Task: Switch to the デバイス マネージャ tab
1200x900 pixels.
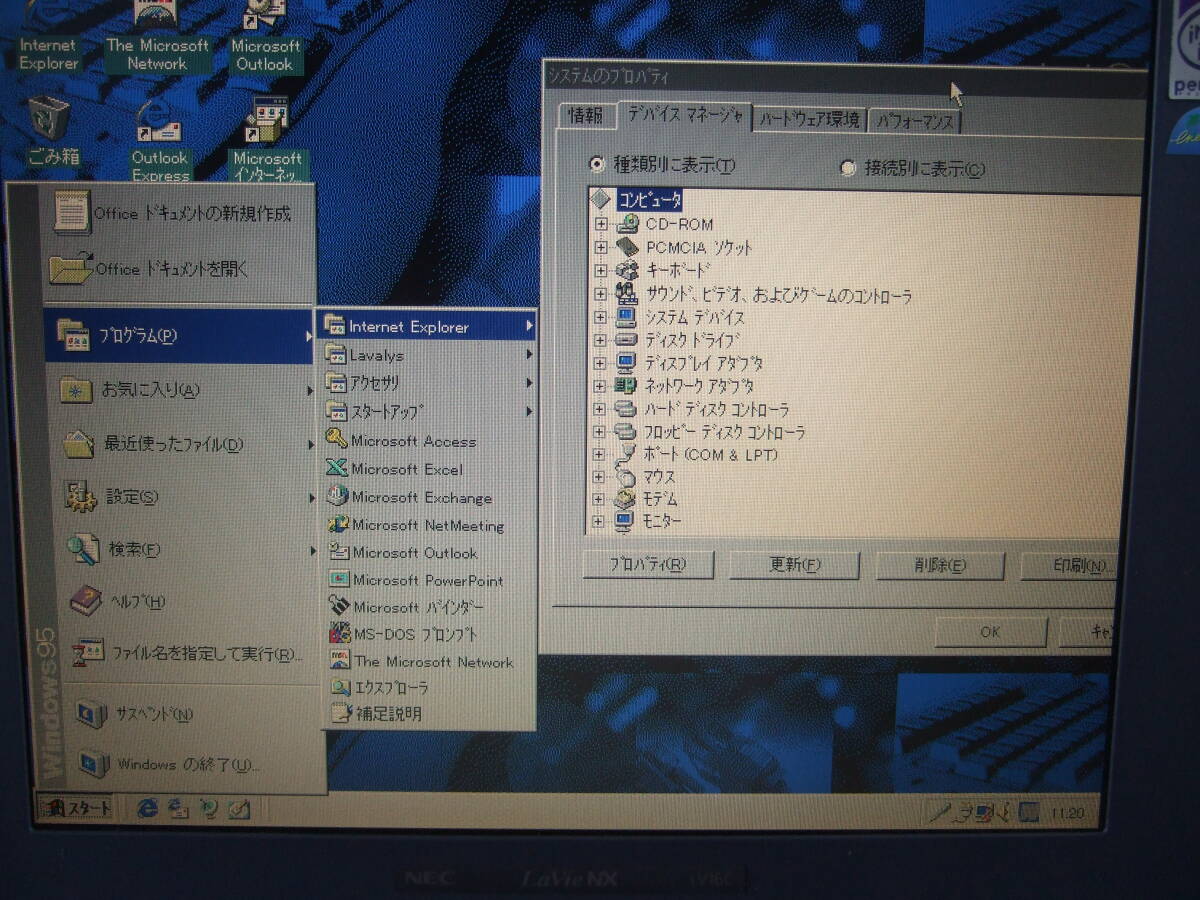Action: (x=685, y=115)
